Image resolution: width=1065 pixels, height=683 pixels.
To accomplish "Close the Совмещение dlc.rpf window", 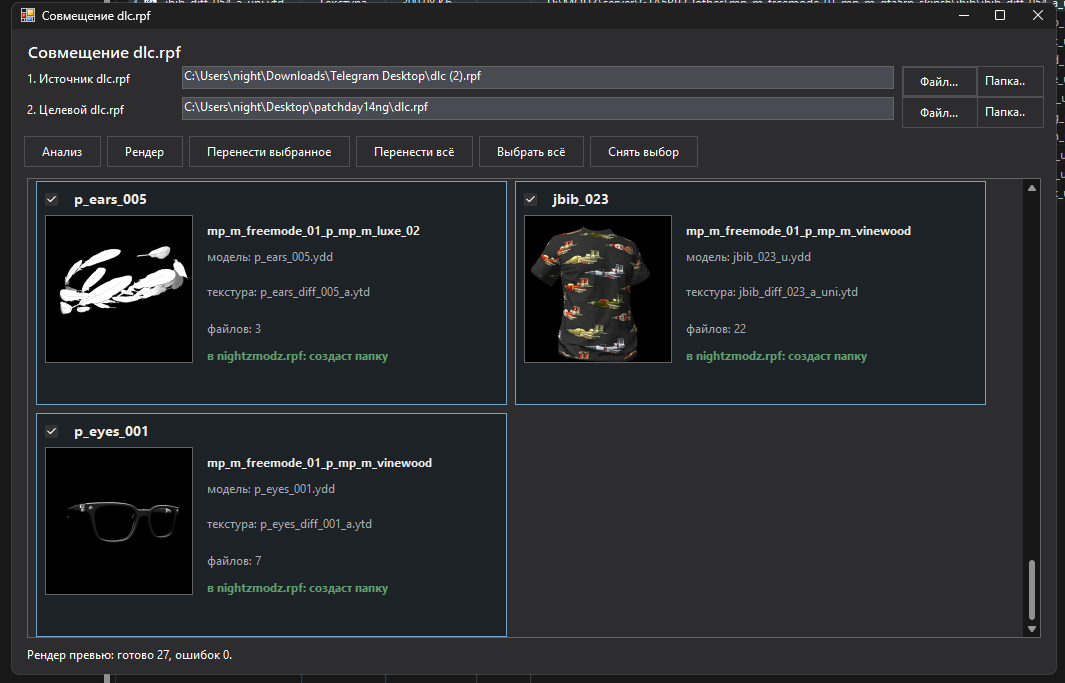I will [1037, 15].
